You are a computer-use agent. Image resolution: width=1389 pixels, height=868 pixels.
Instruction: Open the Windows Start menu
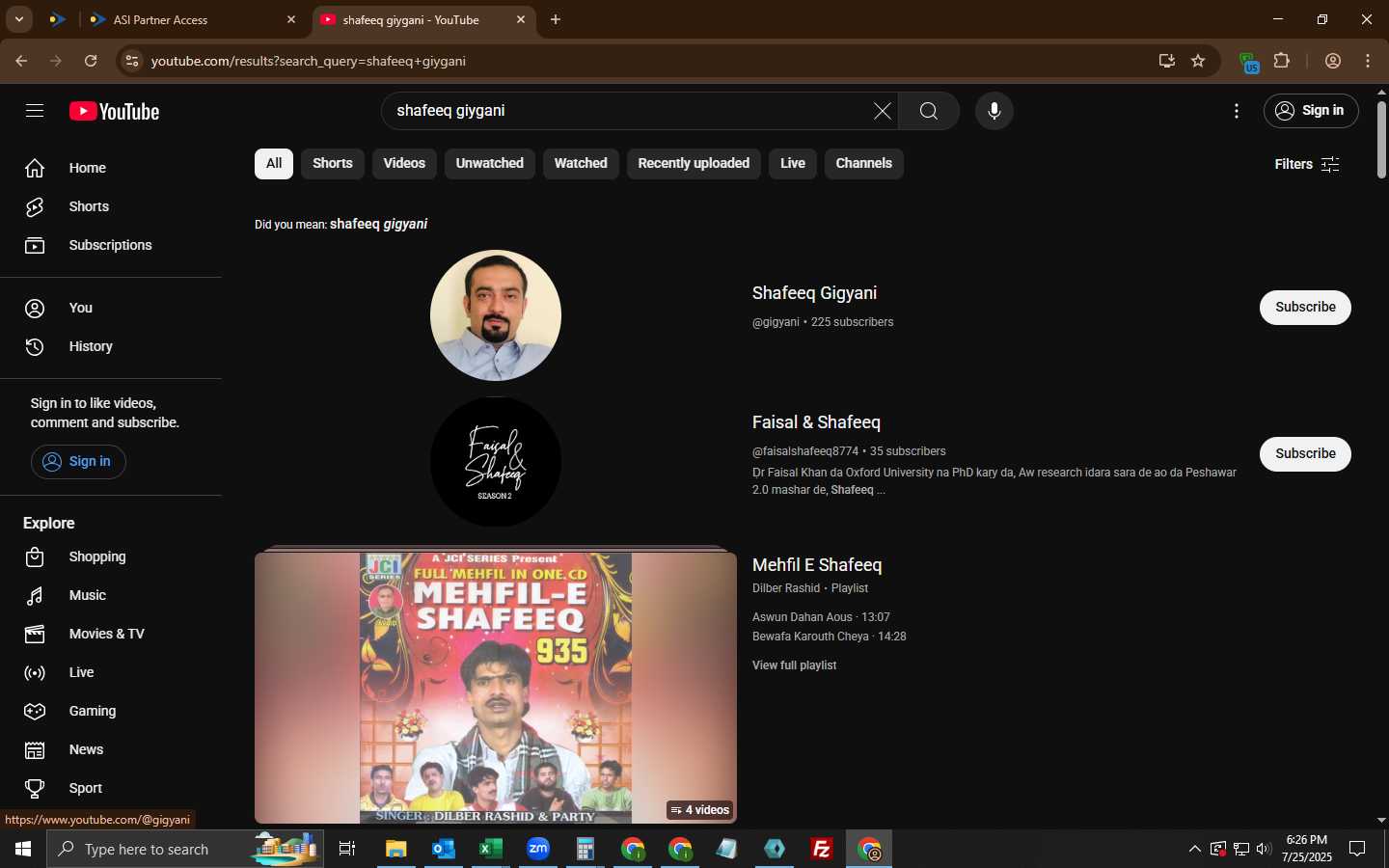(x=23, y=849)
